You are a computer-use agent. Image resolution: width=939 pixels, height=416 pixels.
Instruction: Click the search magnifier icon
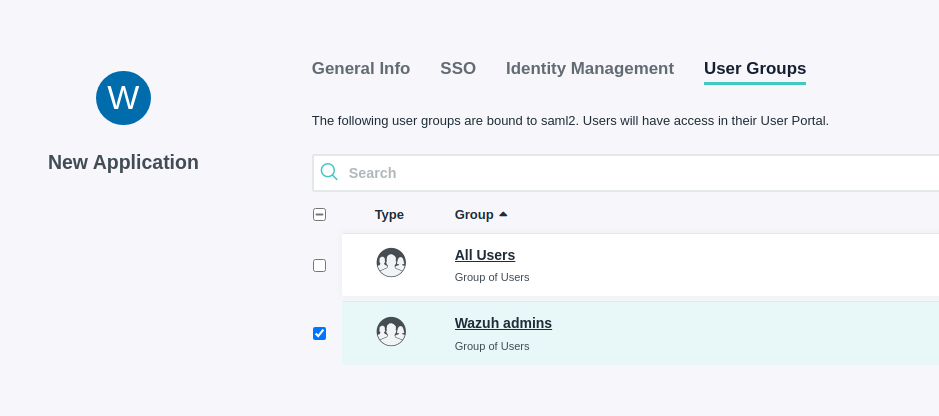click(329, 172)
